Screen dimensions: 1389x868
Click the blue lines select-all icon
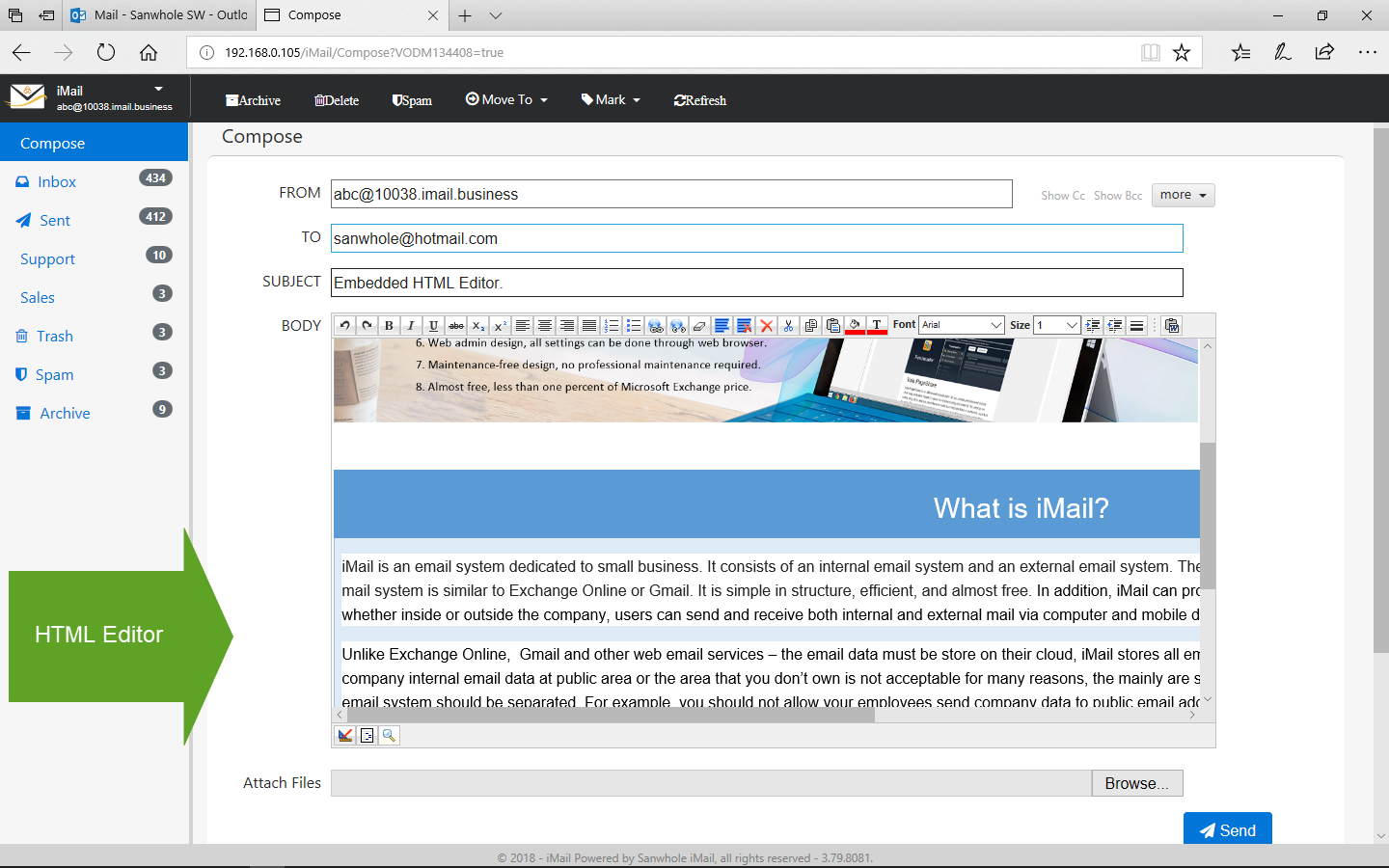point(722,325)
